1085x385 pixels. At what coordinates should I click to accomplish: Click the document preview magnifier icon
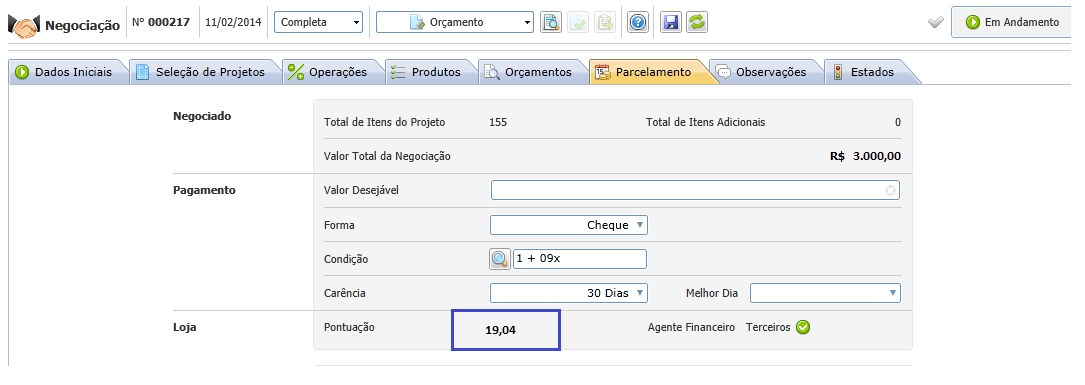click(551, 22)
